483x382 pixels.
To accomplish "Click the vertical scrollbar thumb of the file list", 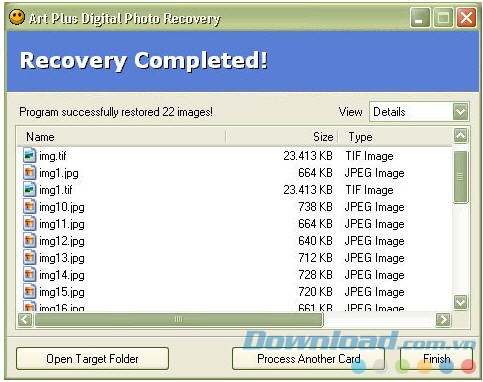I will pyautogui.click(x=461, y=177).
